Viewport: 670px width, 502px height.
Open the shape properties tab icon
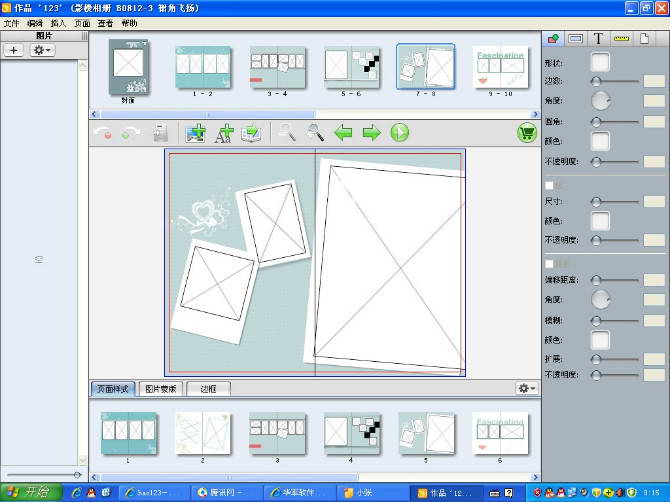pyautogui.click(x=553, y=39)
